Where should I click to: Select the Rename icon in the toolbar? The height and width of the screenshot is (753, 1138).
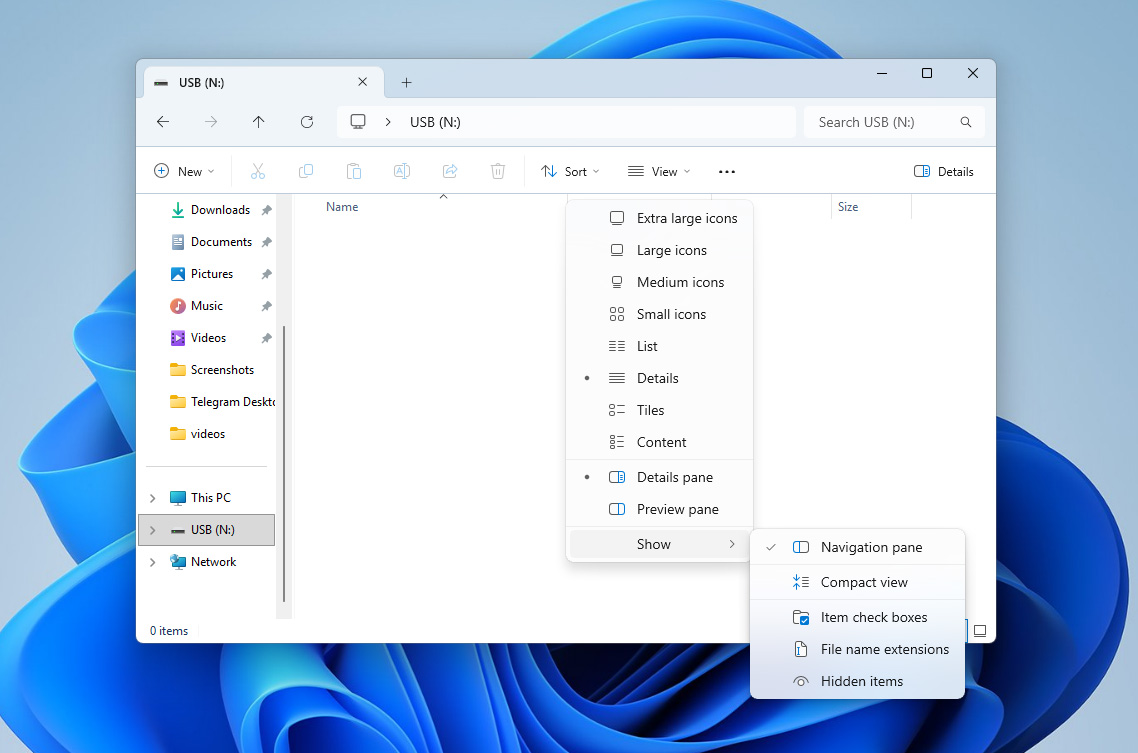pos(402,170)
